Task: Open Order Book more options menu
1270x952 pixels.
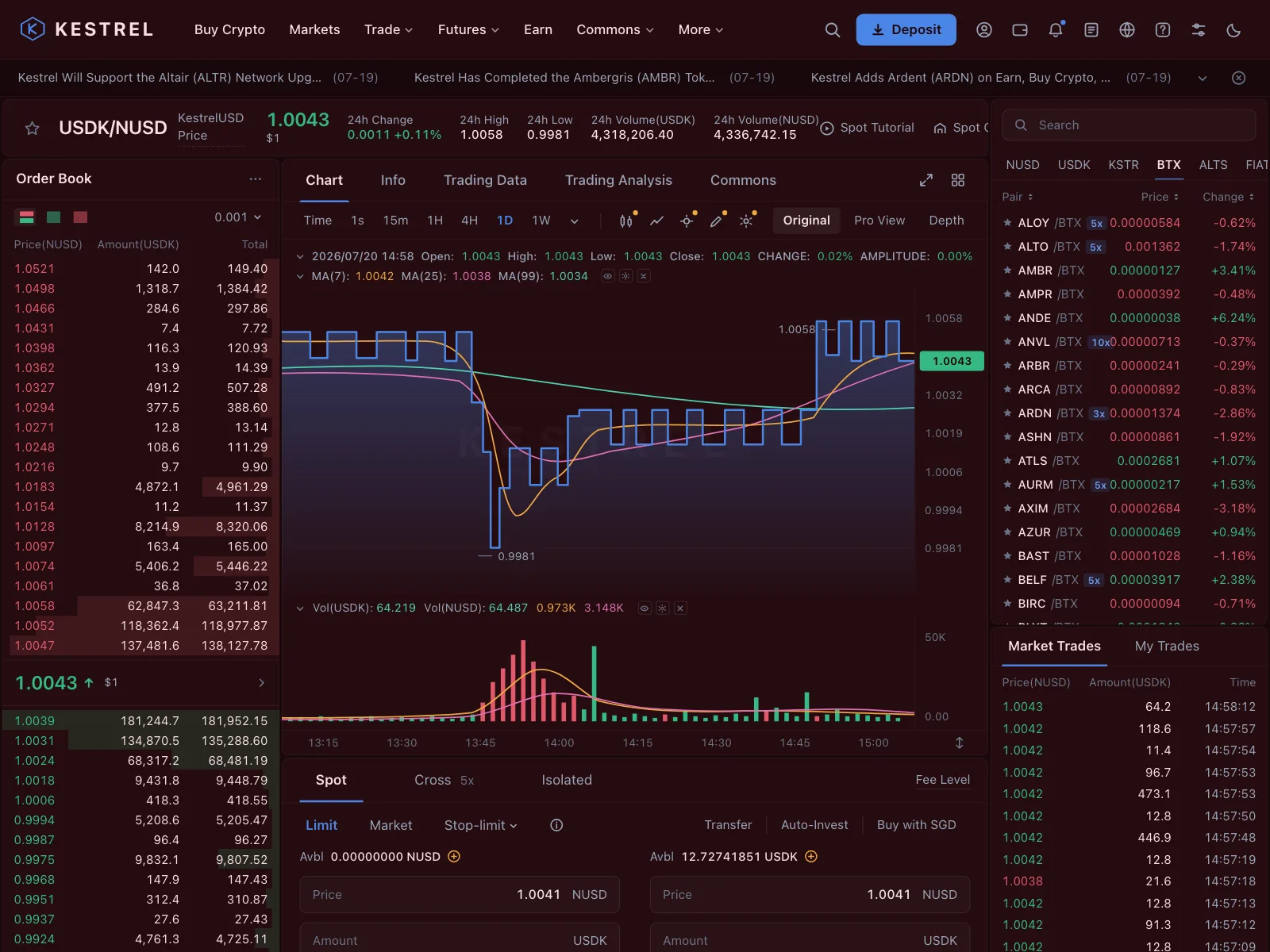Action: (x=256, y=179)
